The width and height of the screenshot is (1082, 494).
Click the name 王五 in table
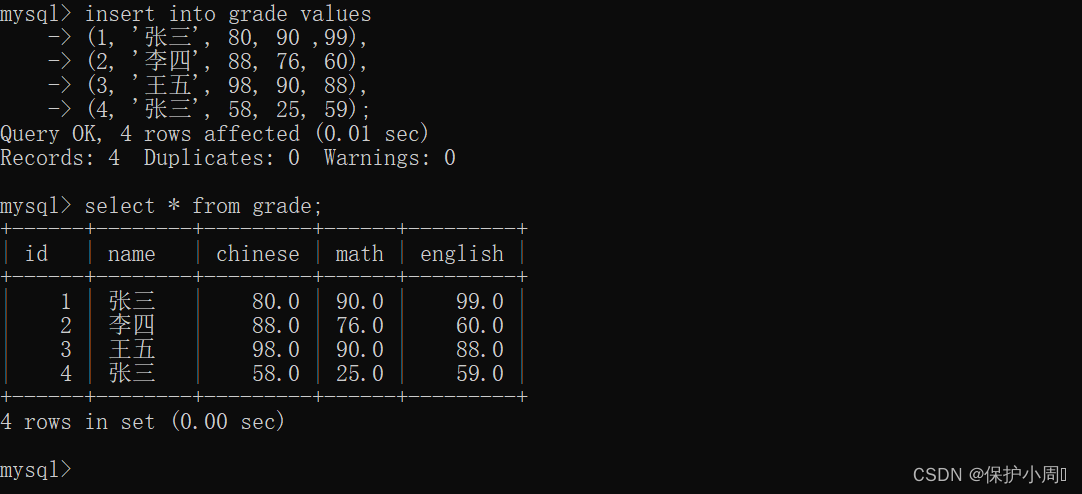click(x=132, y=350)
